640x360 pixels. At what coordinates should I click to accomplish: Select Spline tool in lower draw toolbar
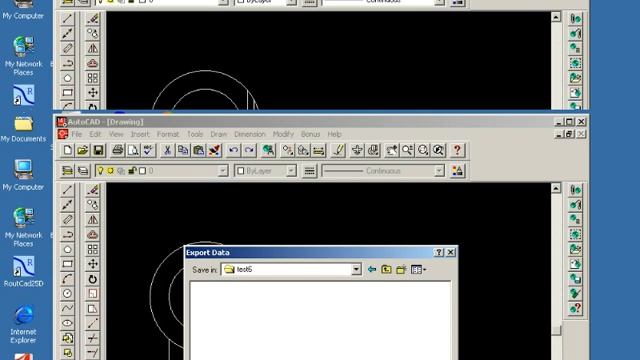(x=67, y=308)
